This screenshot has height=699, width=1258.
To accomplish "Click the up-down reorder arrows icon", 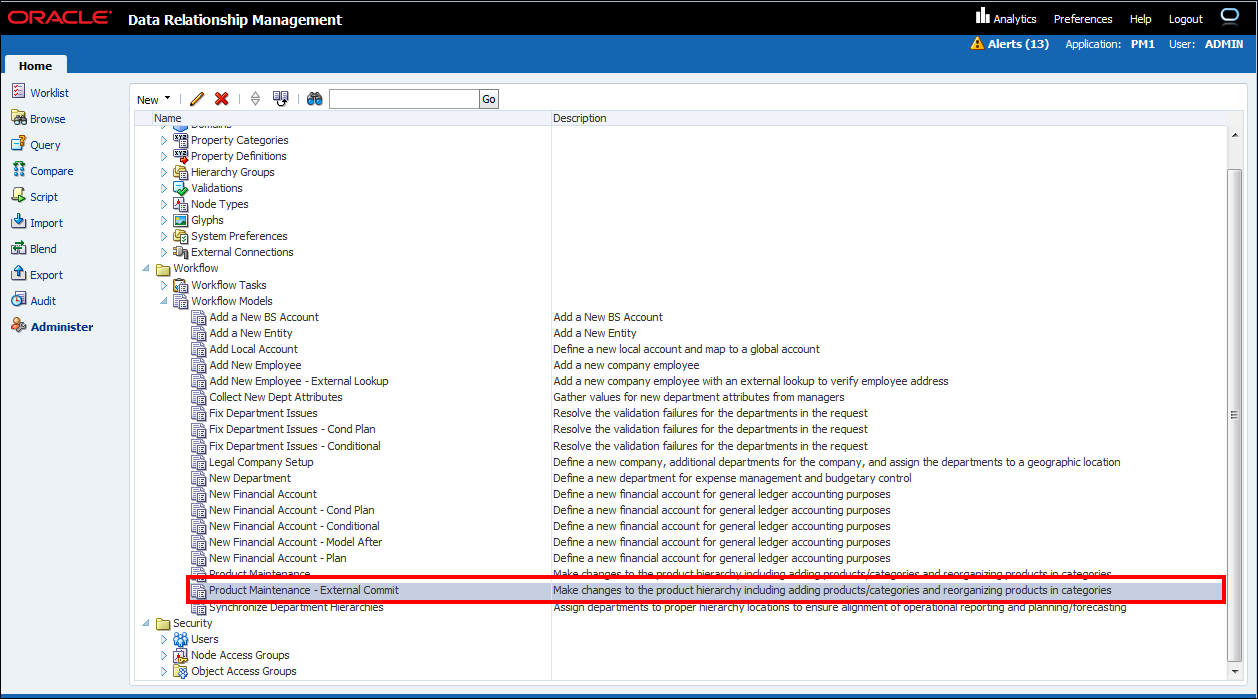I will 255,99.
